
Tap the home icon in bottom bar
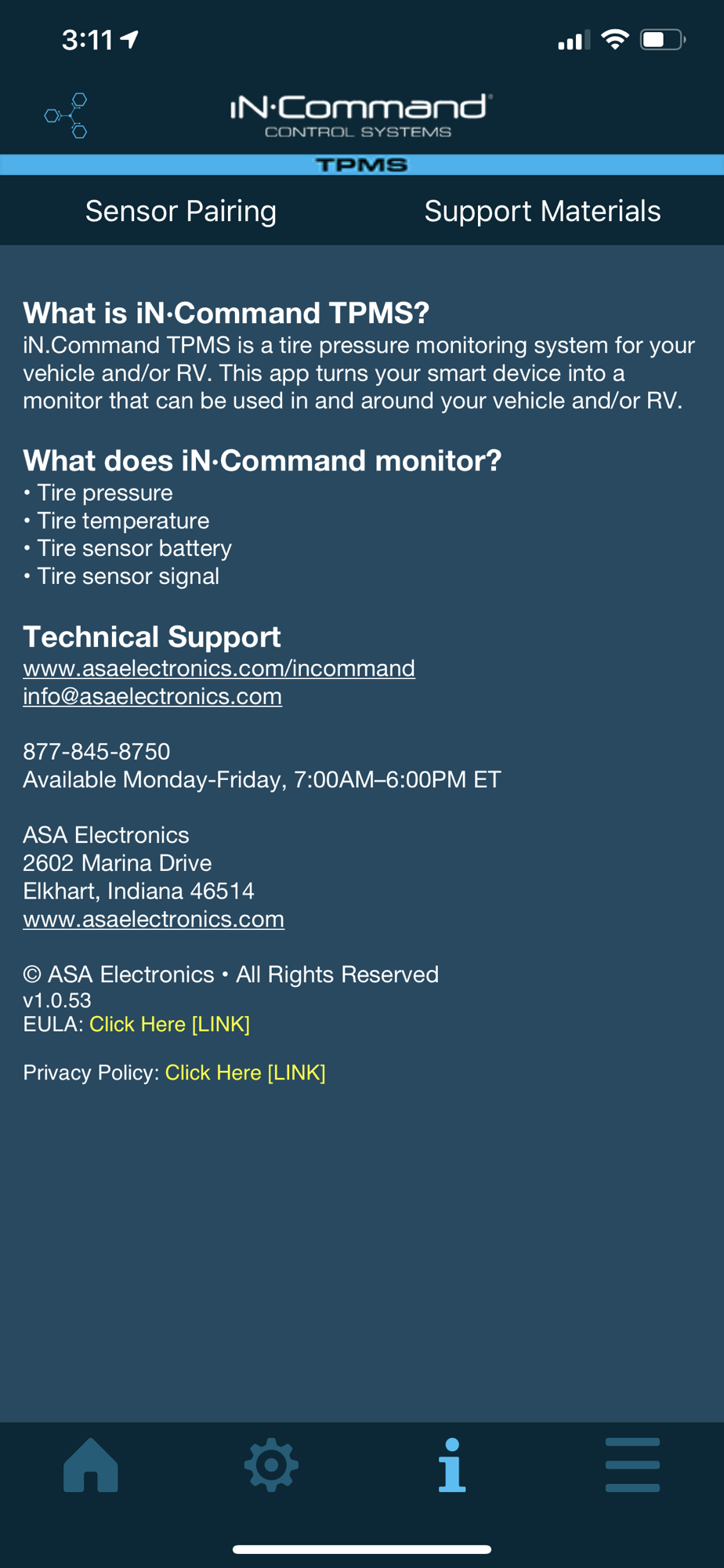(91, 1465)
